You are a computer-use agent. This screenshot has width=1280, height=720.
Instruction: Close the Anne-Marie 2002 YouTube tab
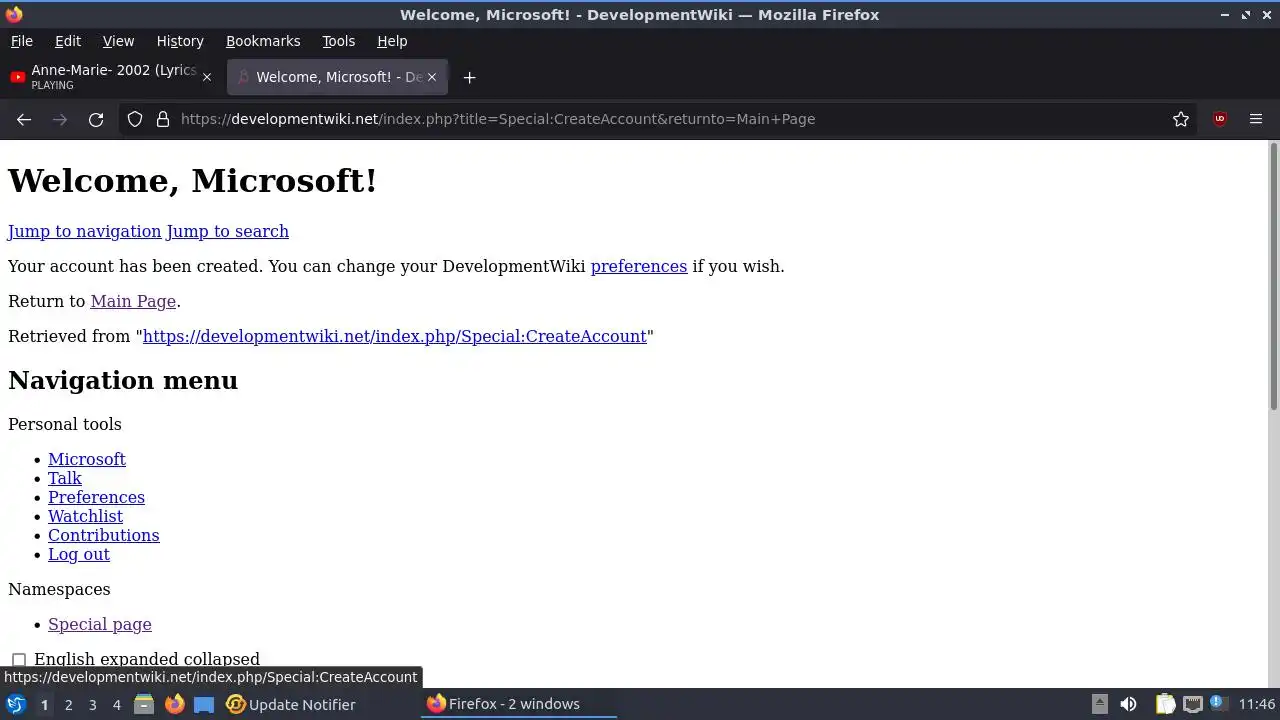(x=207, y=77)
